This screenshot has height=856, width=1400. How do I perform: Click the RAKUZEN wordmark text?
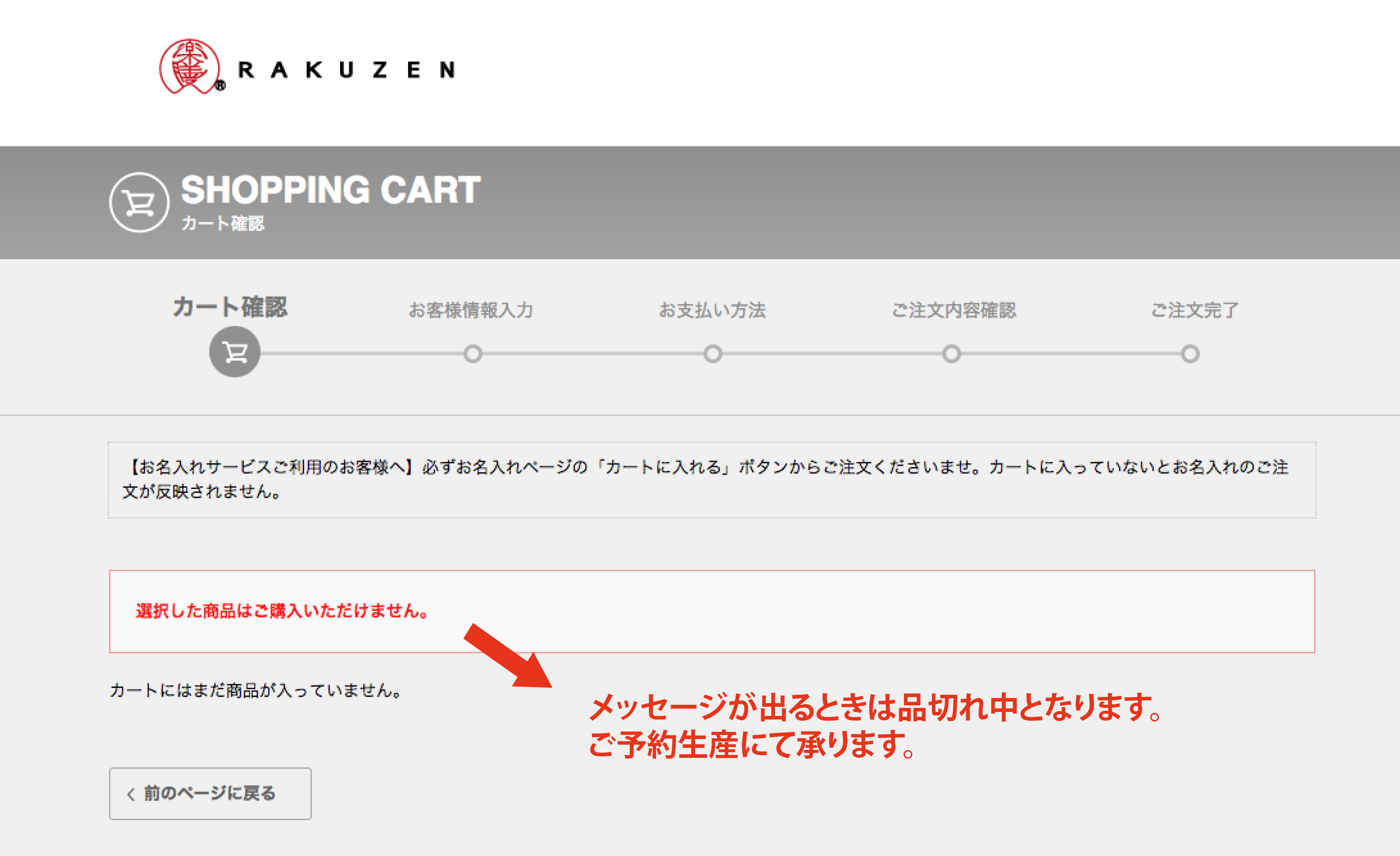(x=346, y=70)
